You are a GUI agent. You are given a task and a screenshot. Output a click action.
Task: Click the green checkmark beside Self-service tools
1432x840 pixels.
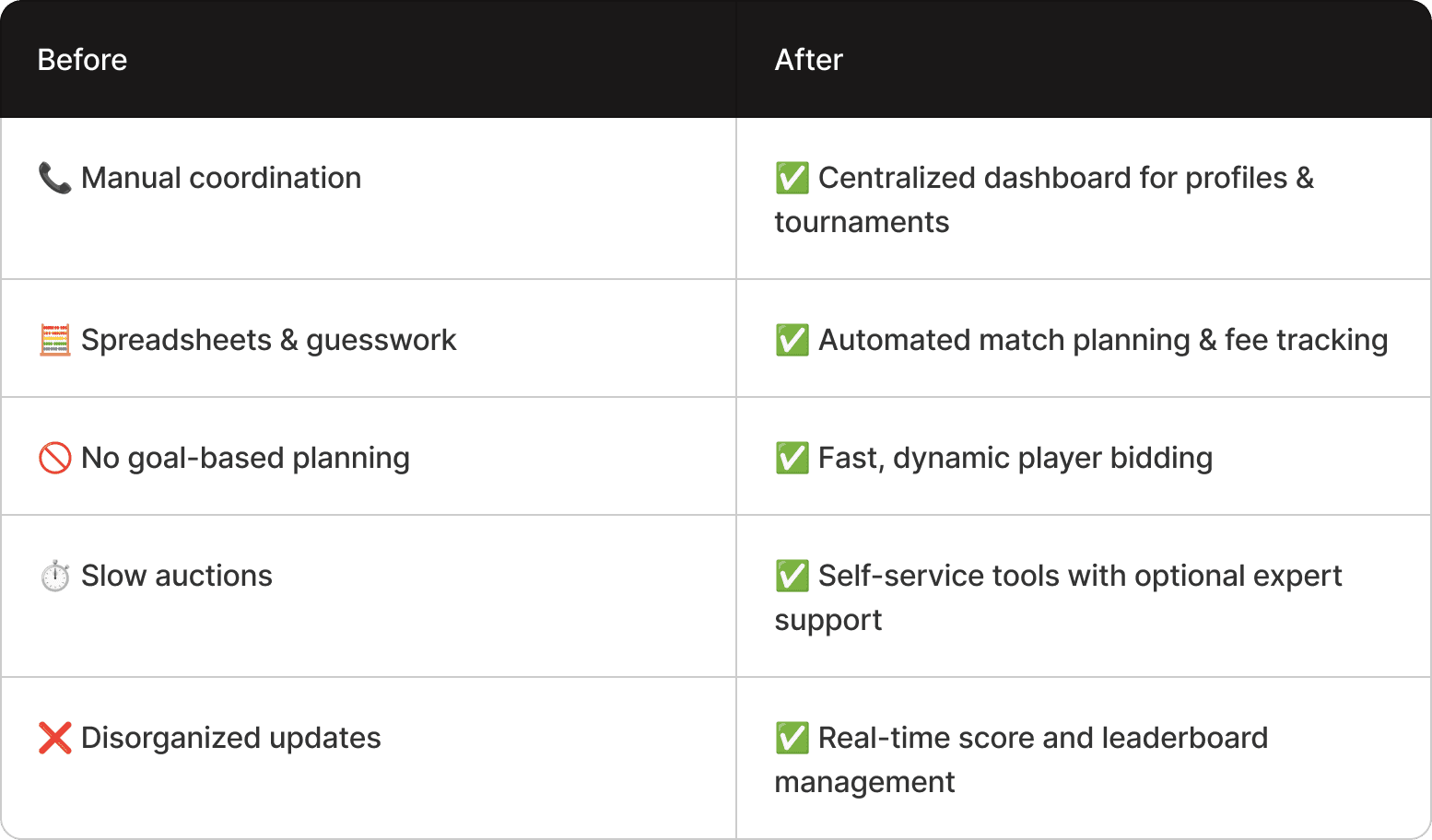pyautogui.click(x=792, y=576)
